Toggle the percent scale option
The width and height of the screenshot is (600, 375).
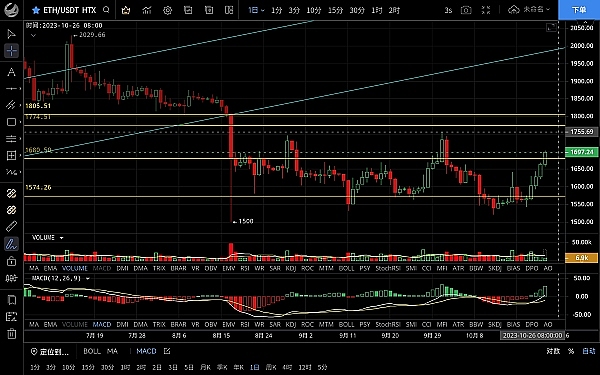tap(571, 351)
